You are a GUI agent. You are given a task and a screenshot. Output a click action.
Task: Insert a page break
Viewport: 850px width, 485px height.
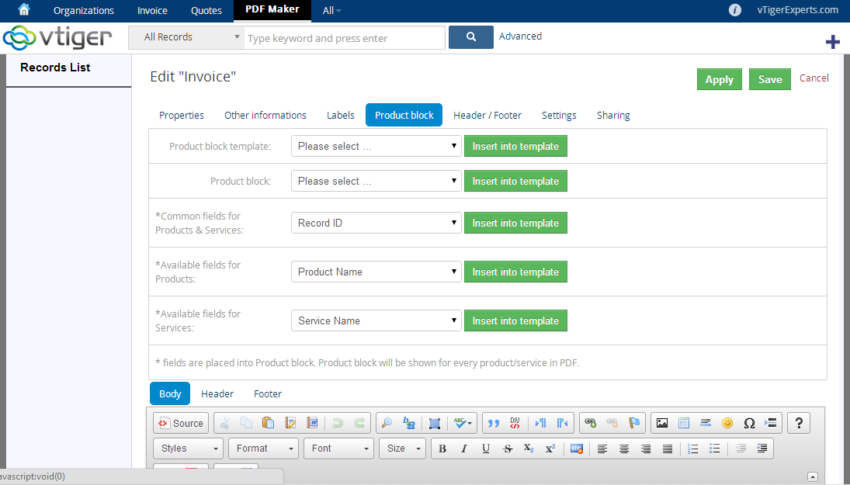pyautogui.click(x=770, y=423)
